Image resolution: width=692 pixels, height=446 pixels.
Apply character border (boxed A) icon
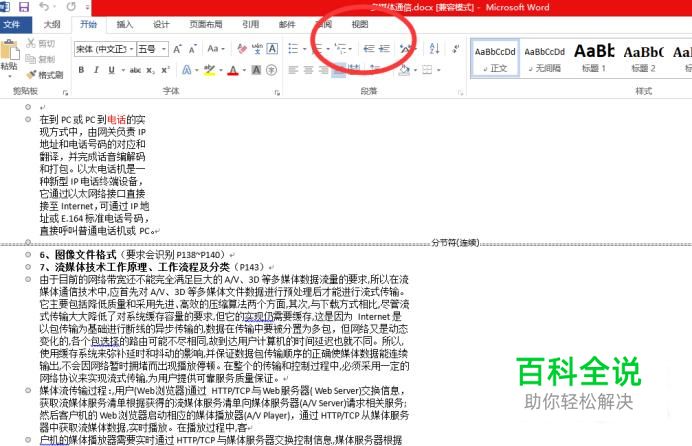[272, 49]
